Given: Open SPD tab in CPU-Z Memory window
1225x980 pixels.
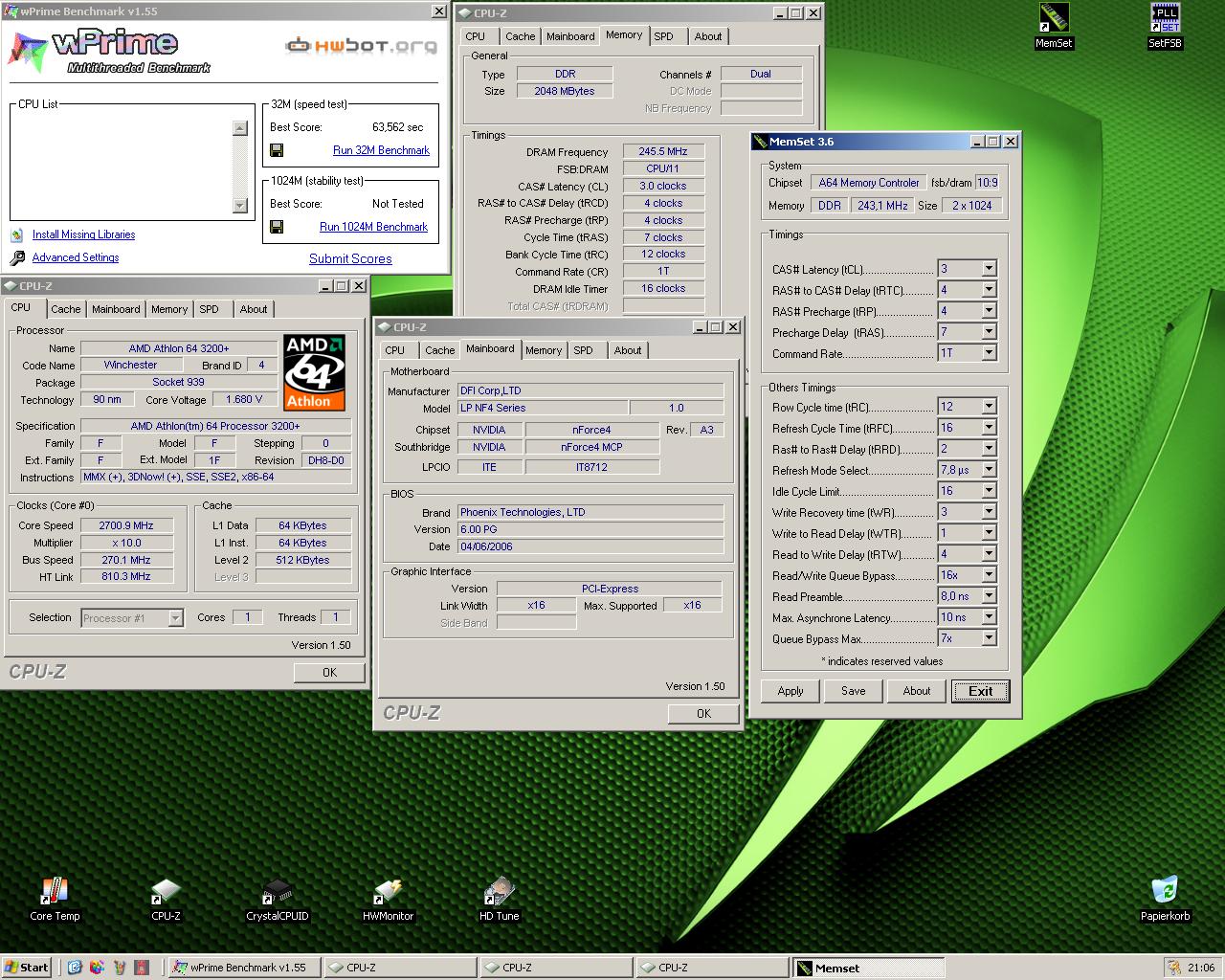Looking at the screenshot, I should tap(664, 36).
